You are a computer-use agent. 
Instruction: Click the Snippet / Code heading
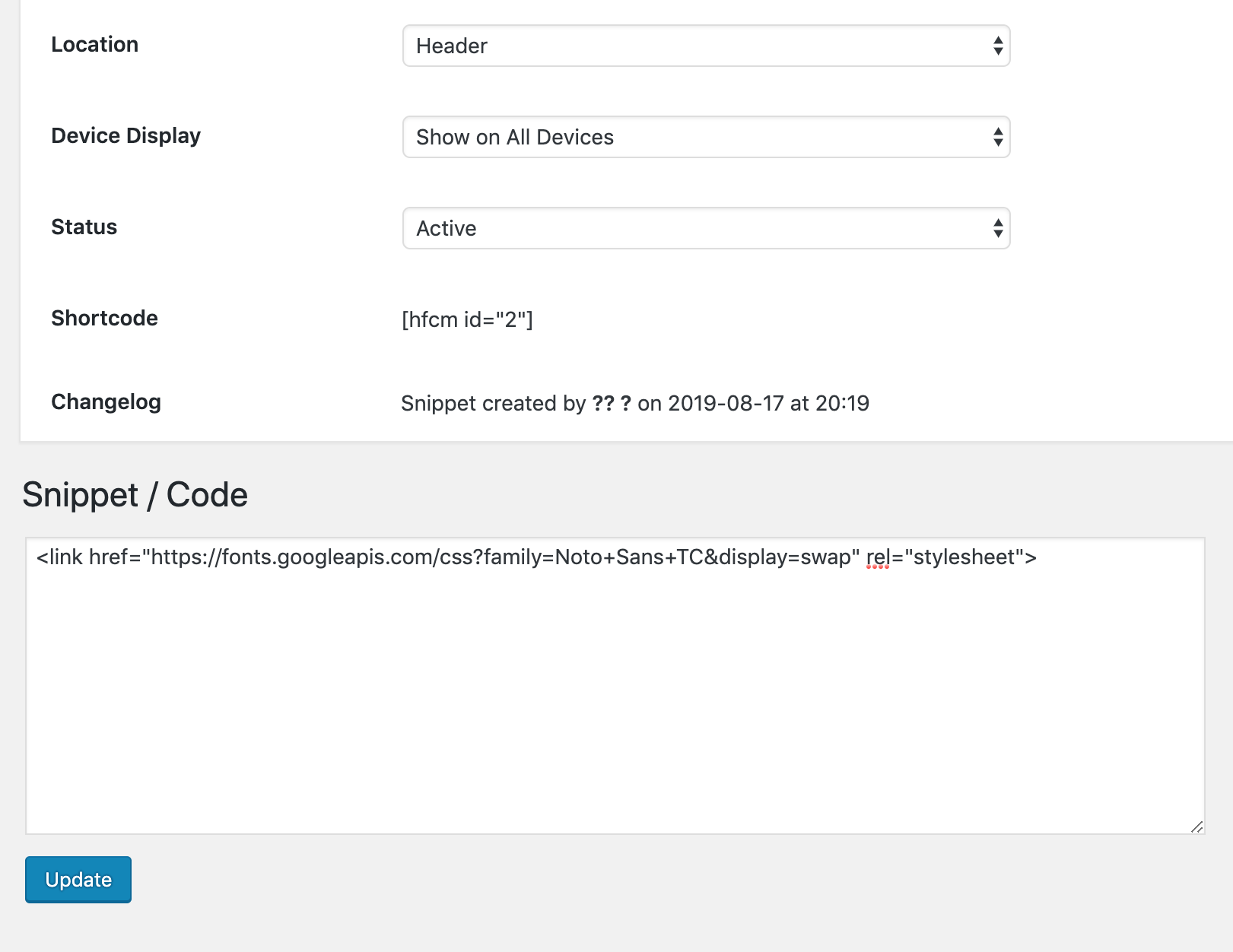click(135, 495)
